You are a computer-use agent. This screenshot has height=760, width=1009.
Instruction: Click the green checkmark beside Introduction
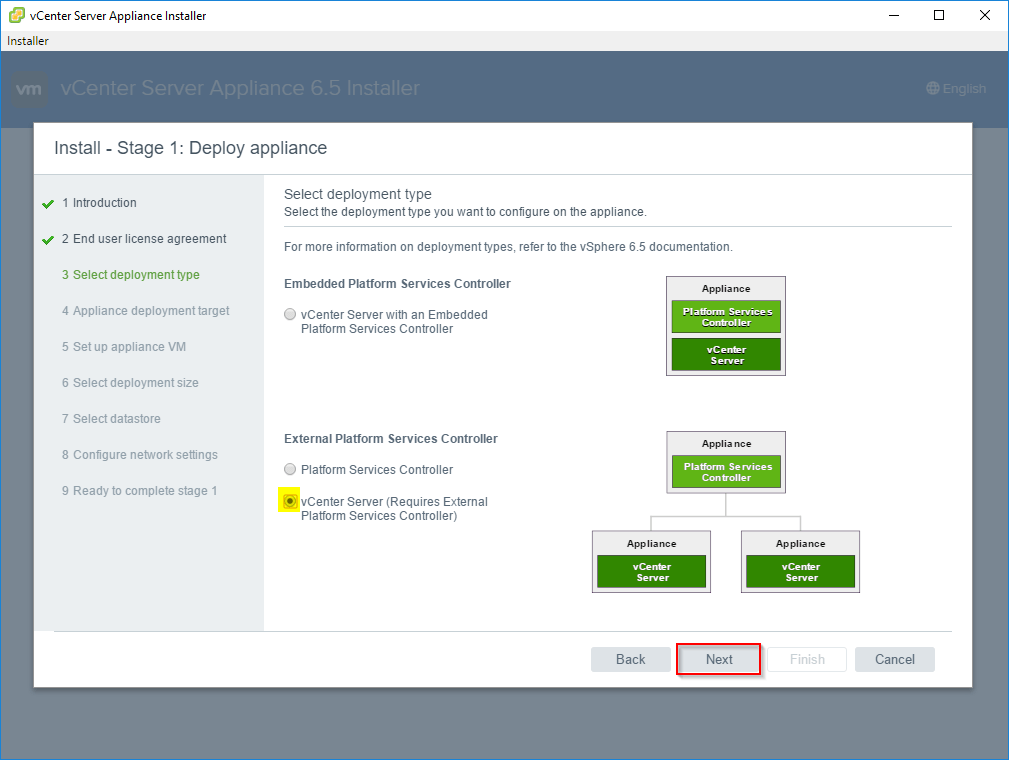click(x=47, y=202)
